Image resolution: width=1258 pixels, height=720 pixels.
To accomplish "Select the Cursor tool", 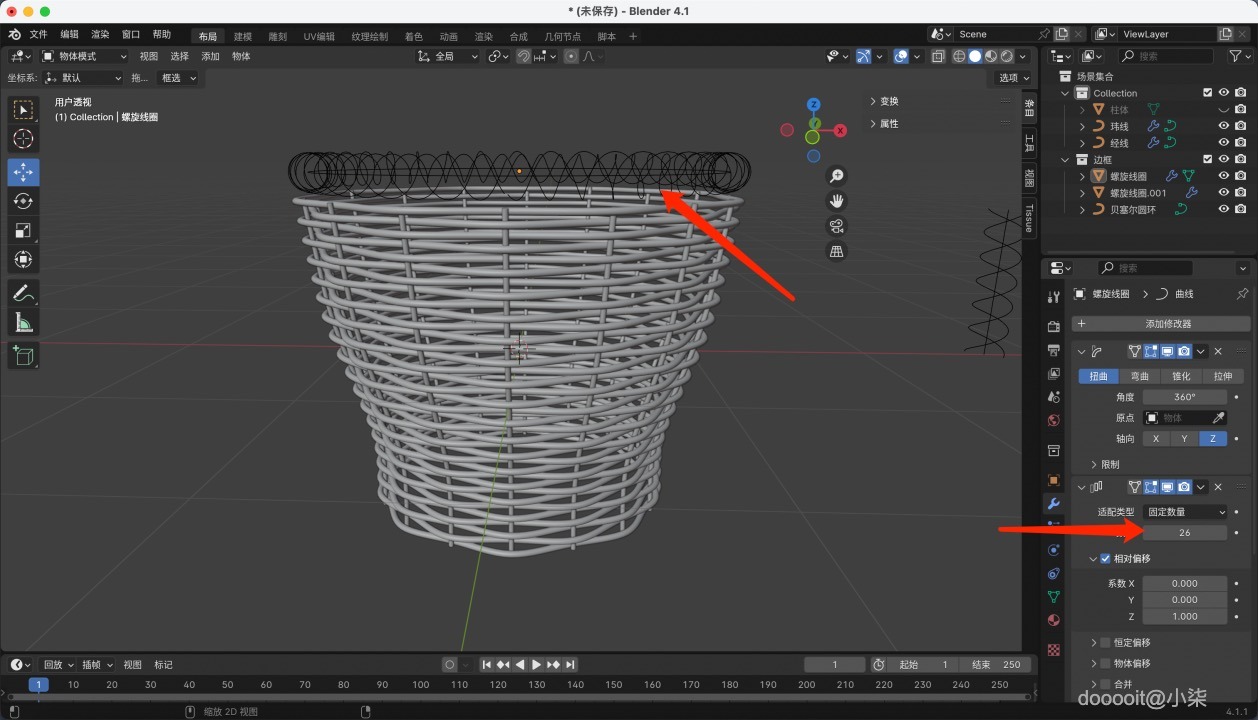I will (x=23, y=139).
